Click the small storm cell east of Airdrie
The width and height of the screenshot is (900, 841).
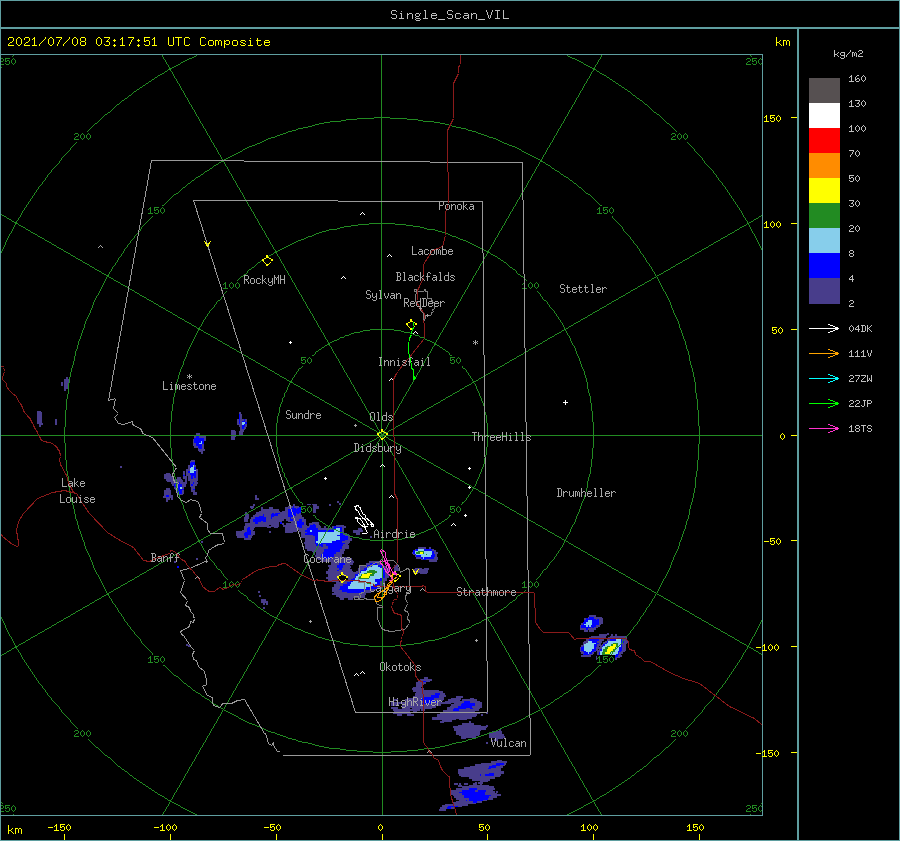pyautogui.click(x=425, y=554)
